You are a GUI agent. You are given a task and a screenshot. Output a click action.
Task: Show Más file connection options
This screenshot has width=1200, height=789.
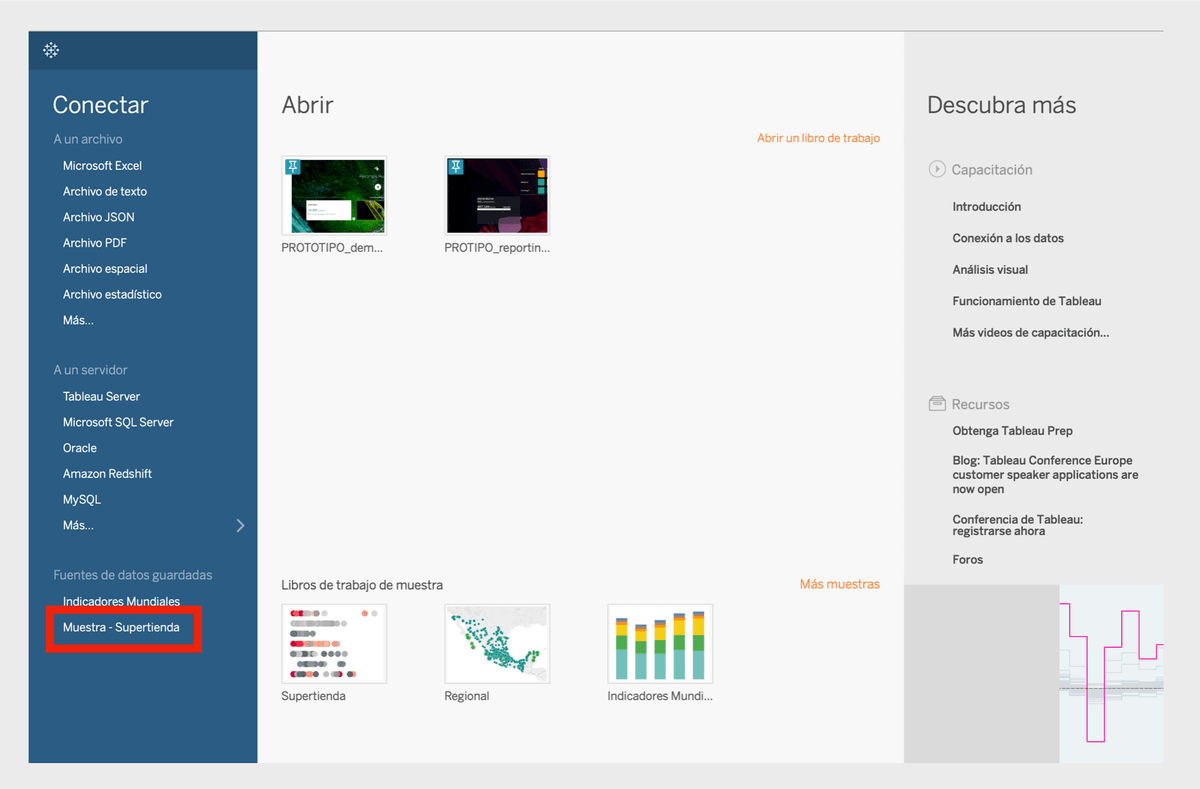click(78, 321)
